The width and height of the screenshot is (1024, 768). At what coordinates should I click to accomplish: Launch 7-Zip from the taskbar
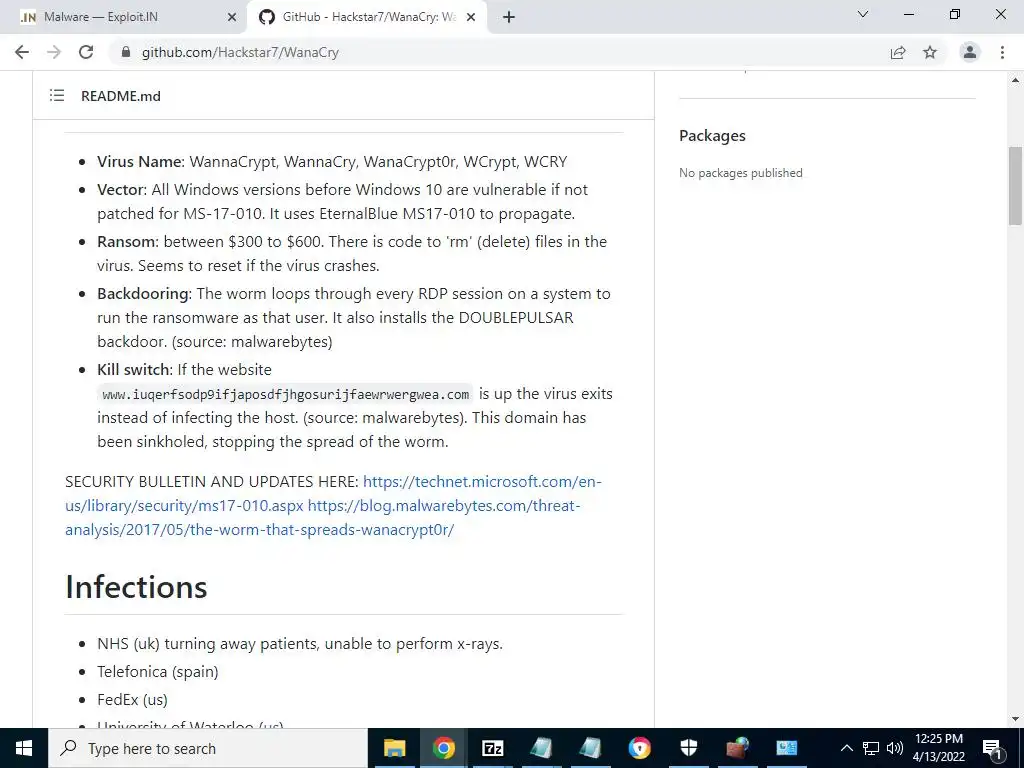[492, 748]
